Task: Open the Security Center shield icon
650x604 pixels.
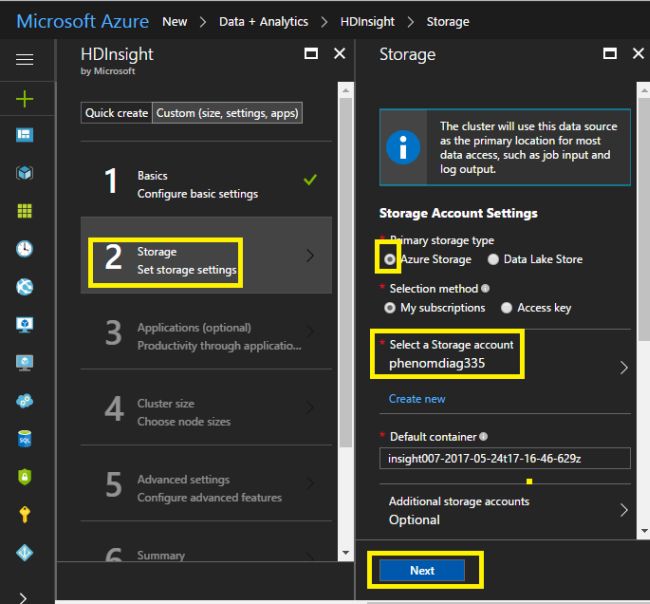Action: [24, 477]
